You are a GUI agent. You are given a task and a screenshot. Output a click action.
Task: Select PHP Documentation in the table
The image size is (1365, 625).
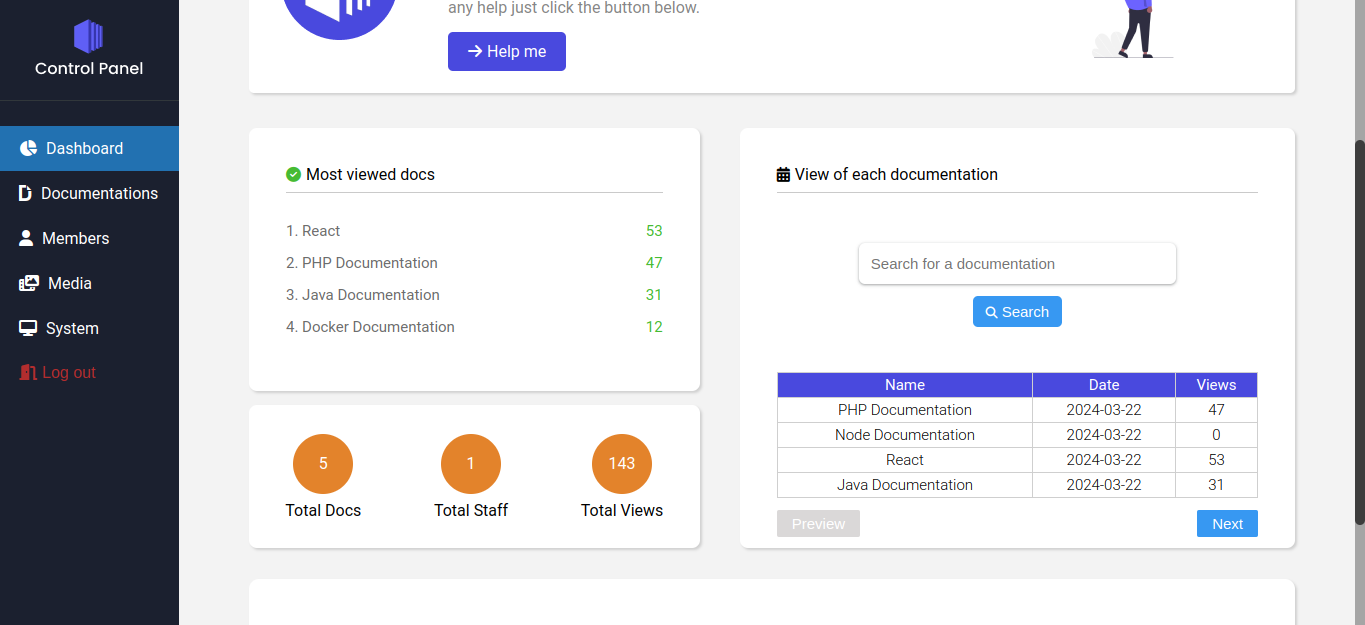[905, 410]
